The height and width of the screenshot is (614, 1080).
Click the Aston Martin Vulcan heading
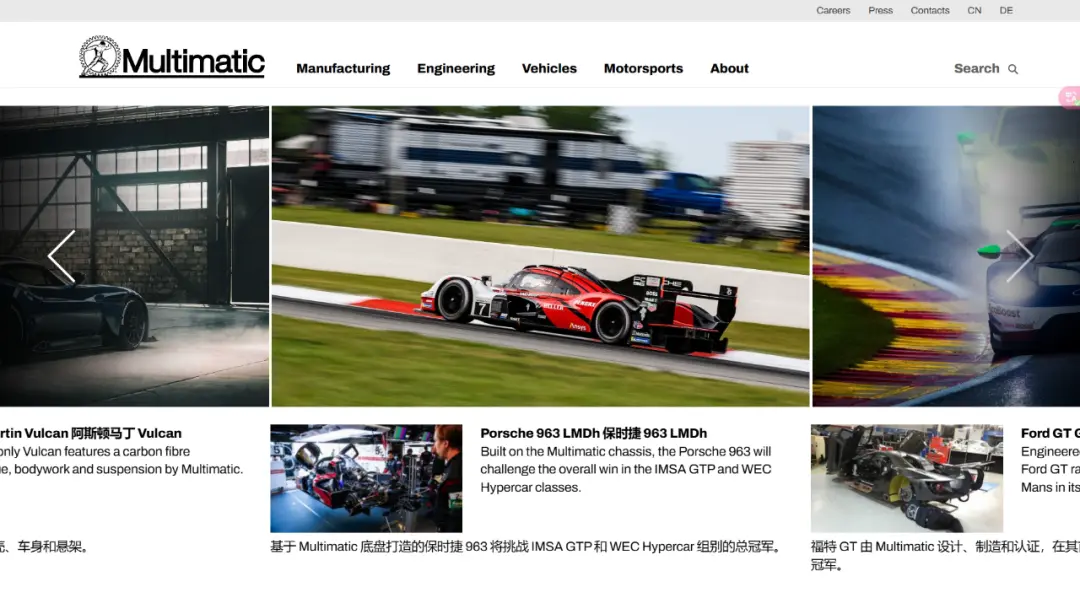coord(91,433)
